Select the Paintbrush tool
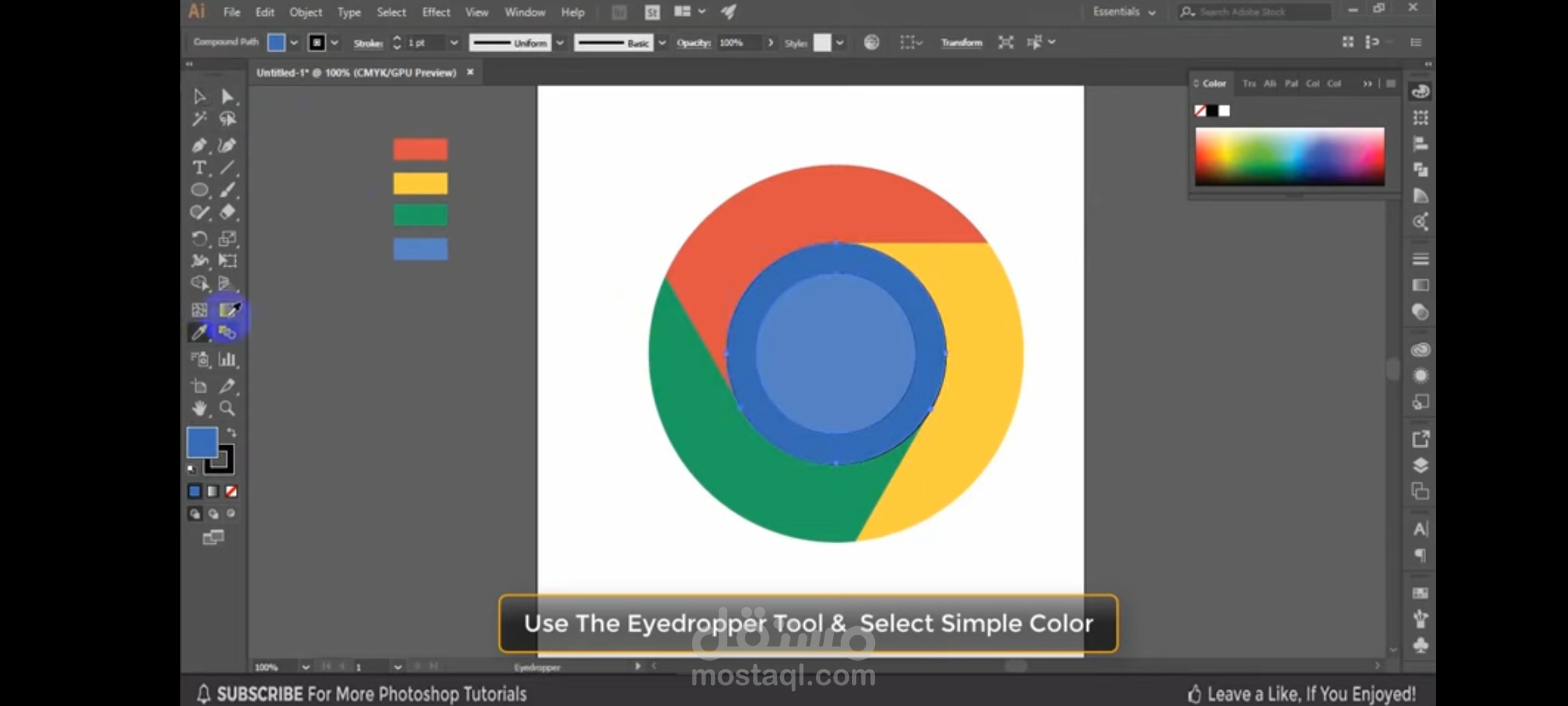 227,190
